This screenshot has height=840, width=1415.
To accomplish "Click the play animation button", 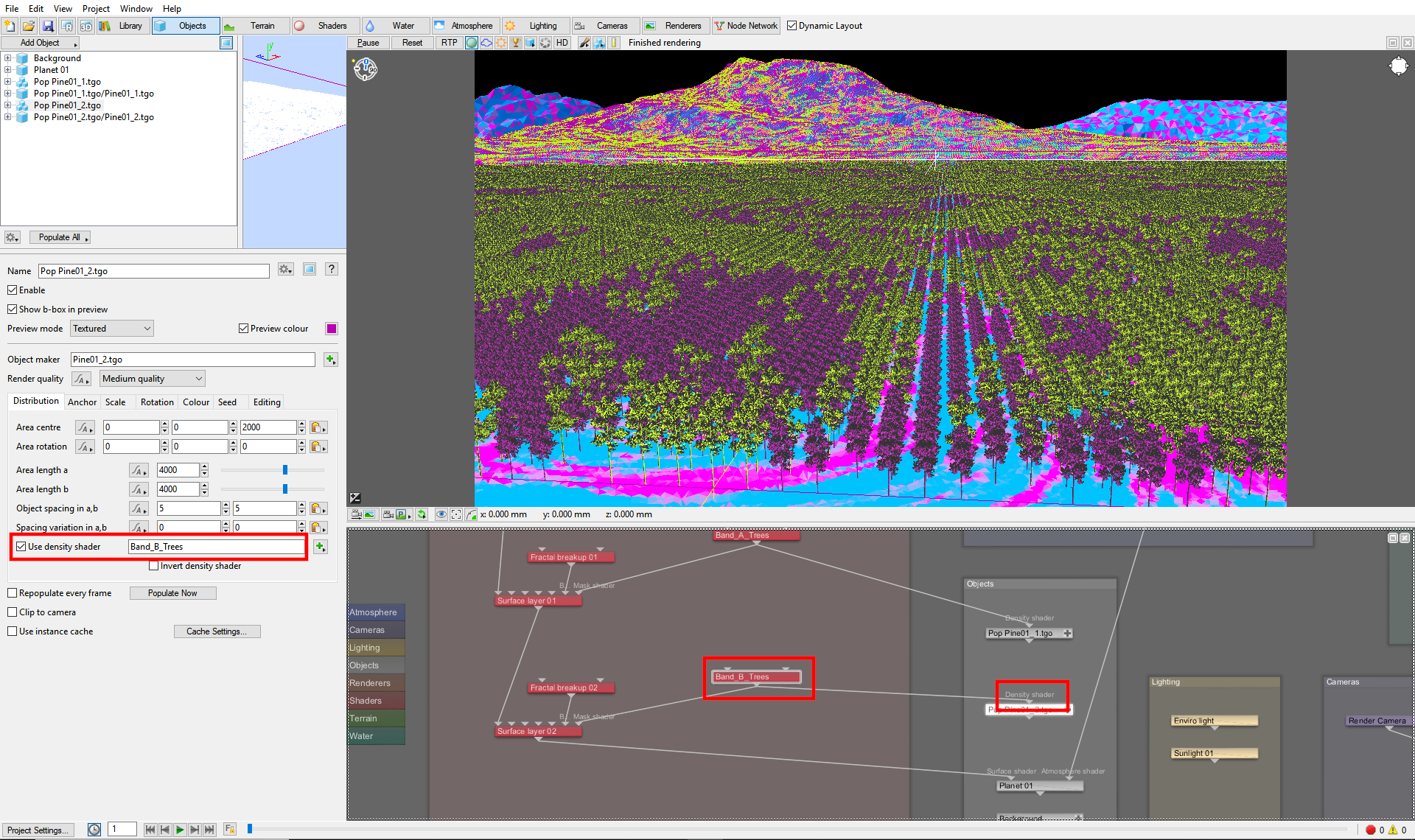I will coord(180,830).
